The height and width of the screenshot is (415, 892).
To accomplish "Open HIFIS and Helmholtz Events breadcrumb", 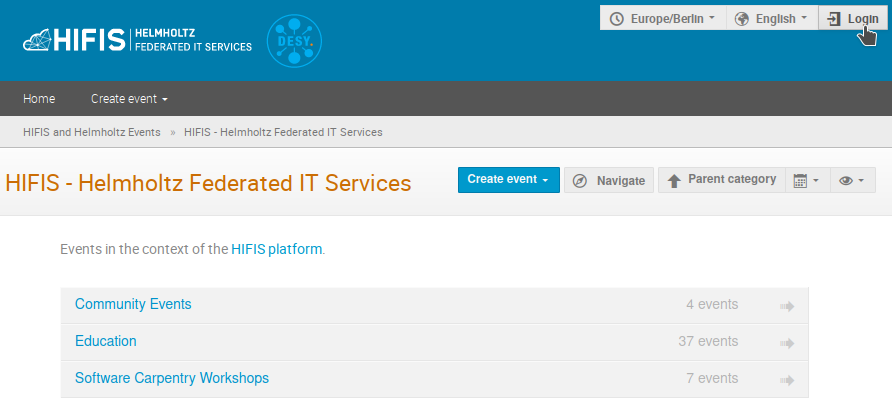I will (92, 132).
